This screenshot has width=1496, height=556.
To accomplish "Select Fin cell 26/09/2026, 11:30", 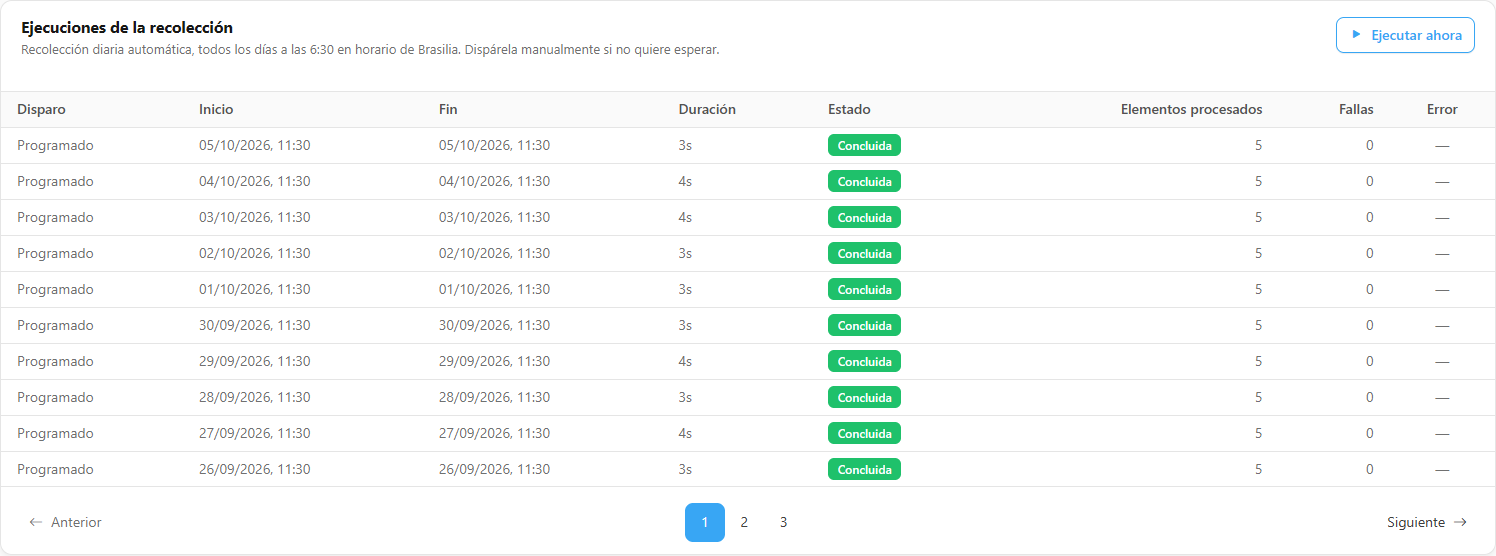I will [494, 469].
